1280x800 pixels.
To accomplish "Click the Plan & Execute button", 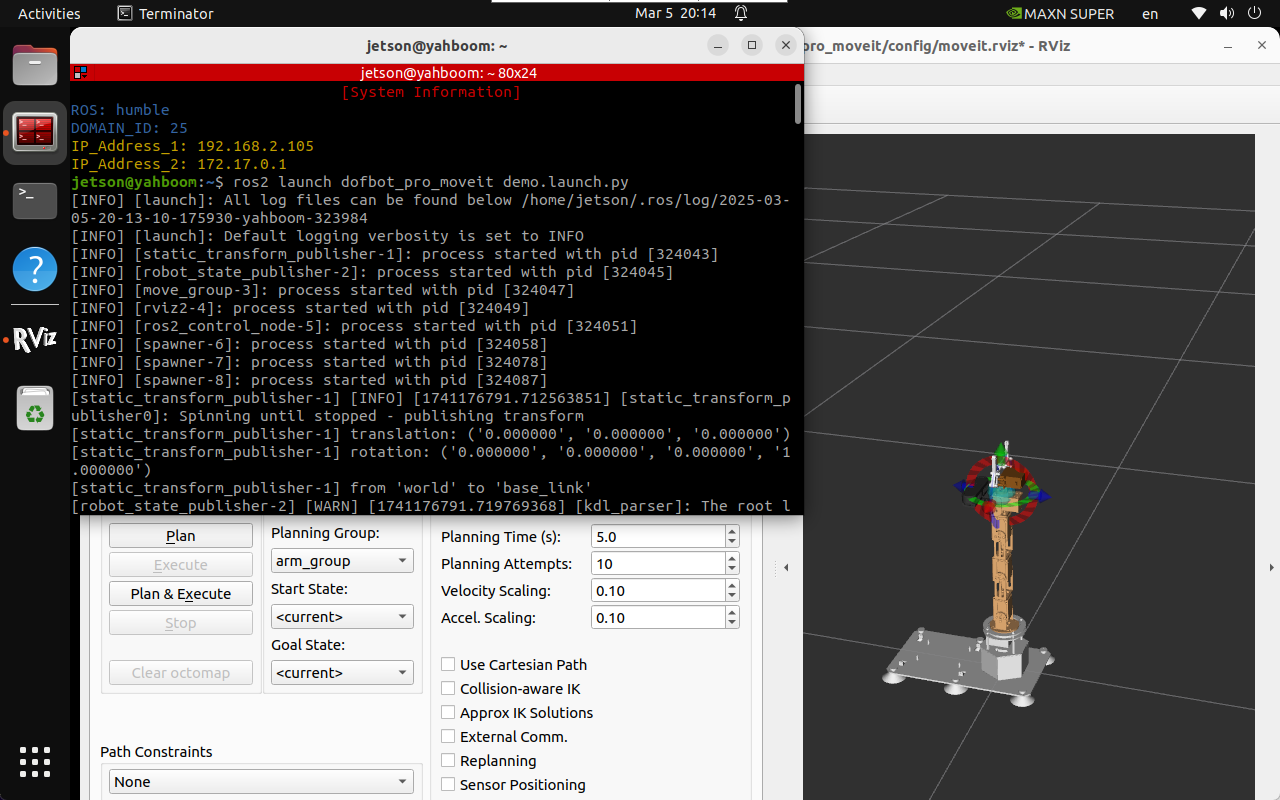I will (x=181, y=594).
